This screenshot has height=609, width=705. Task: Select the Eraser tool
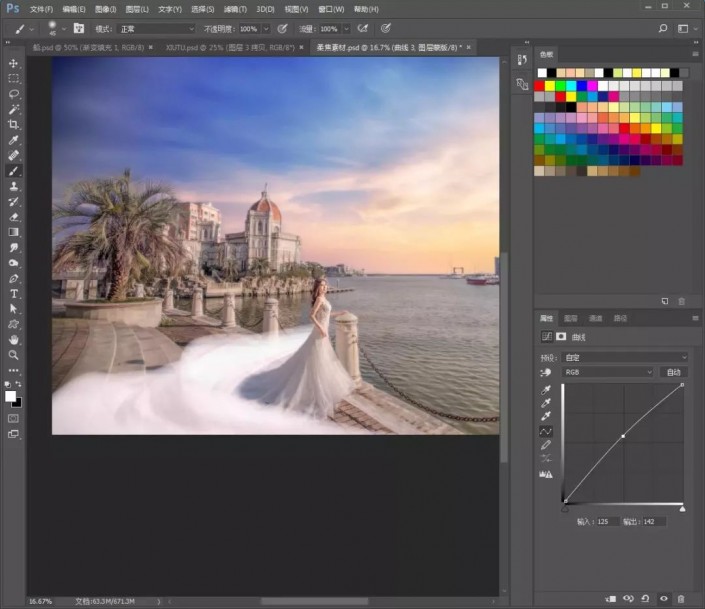(x=13, y=217)
